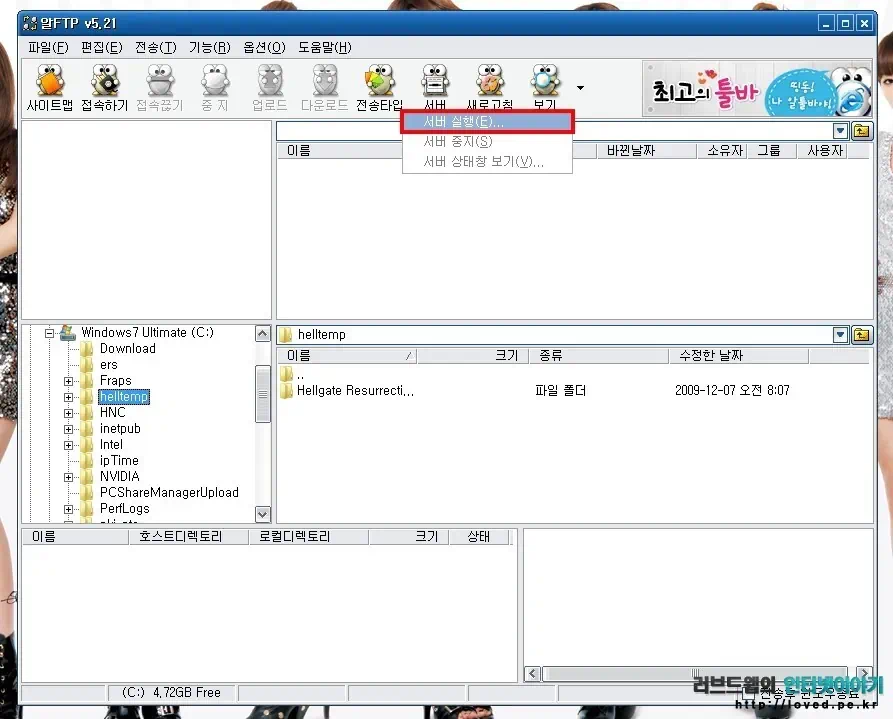Click the remote path input field
893x719 pixels.
coord(554,131)
